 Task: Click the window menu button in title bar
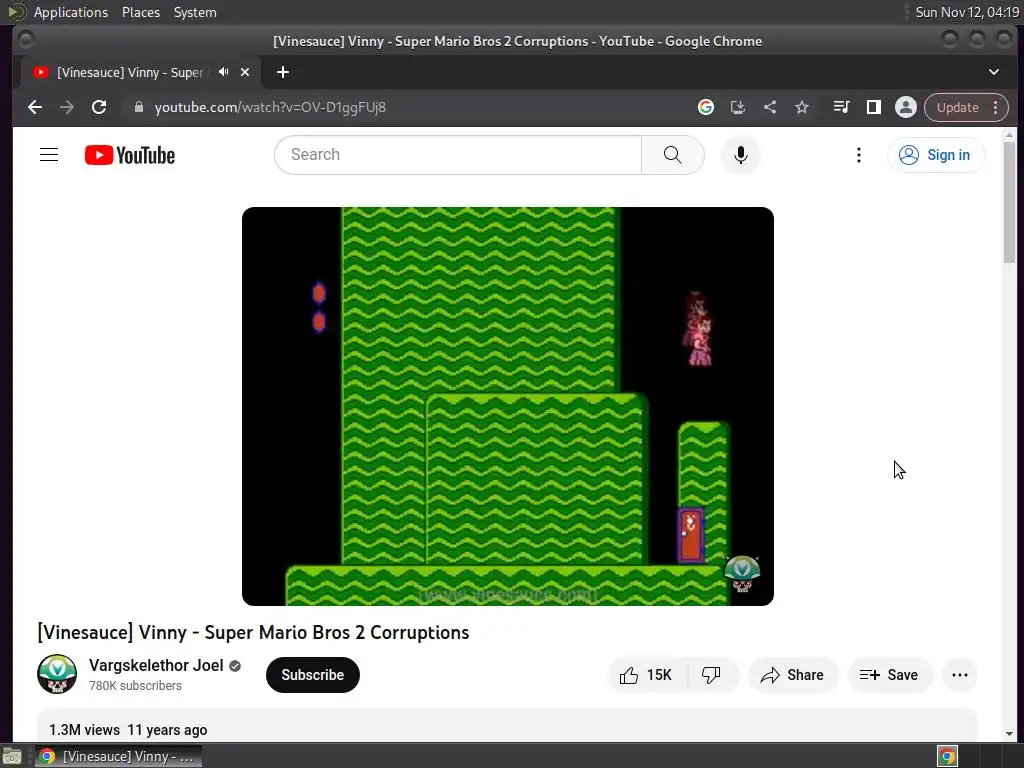coord(25,40)
